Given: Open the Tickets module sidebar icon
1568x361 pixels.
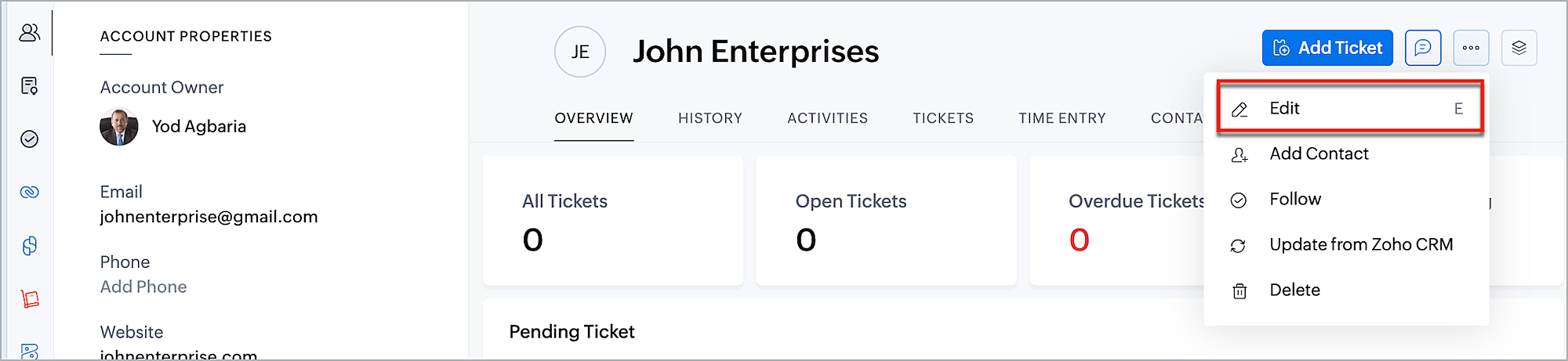Looking at the screenshot, I should [30, 86].
